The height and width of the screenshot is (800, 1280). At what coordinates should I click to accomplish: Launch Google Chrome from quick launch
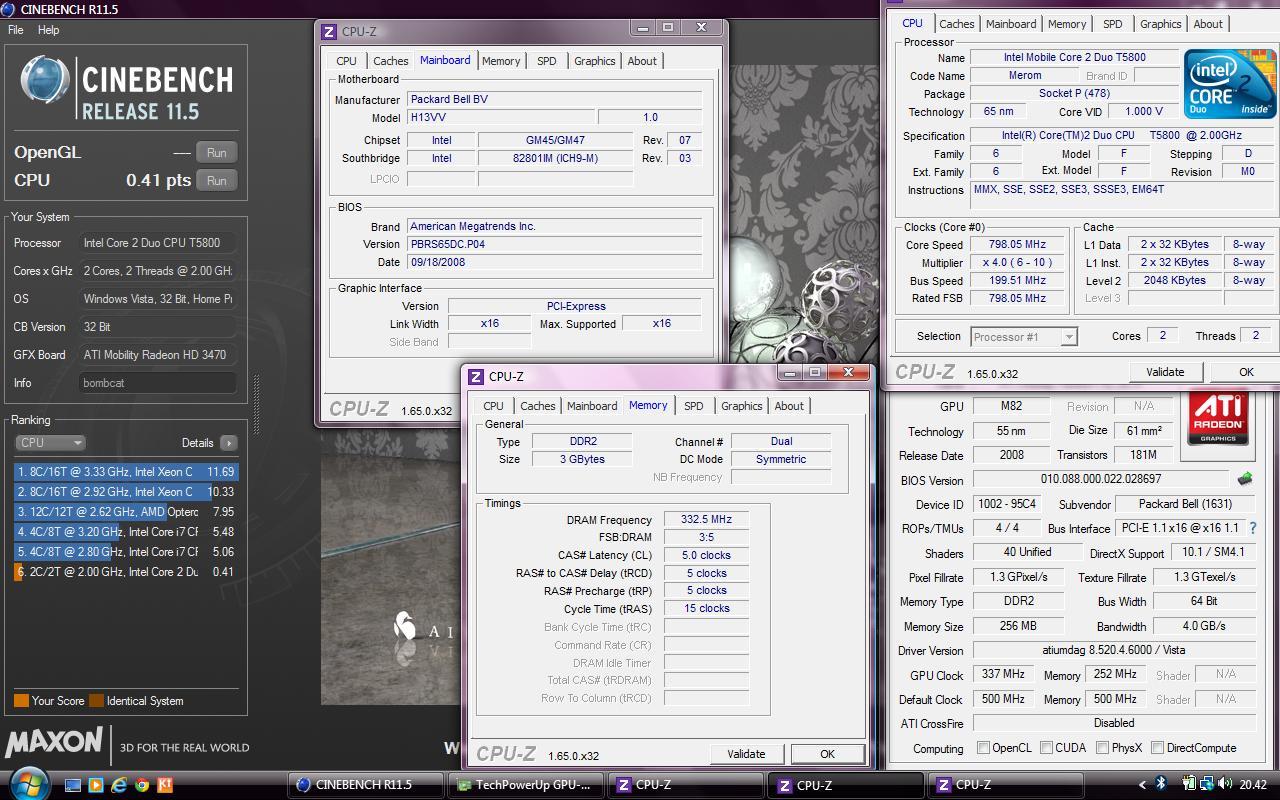tap(142, 785)
